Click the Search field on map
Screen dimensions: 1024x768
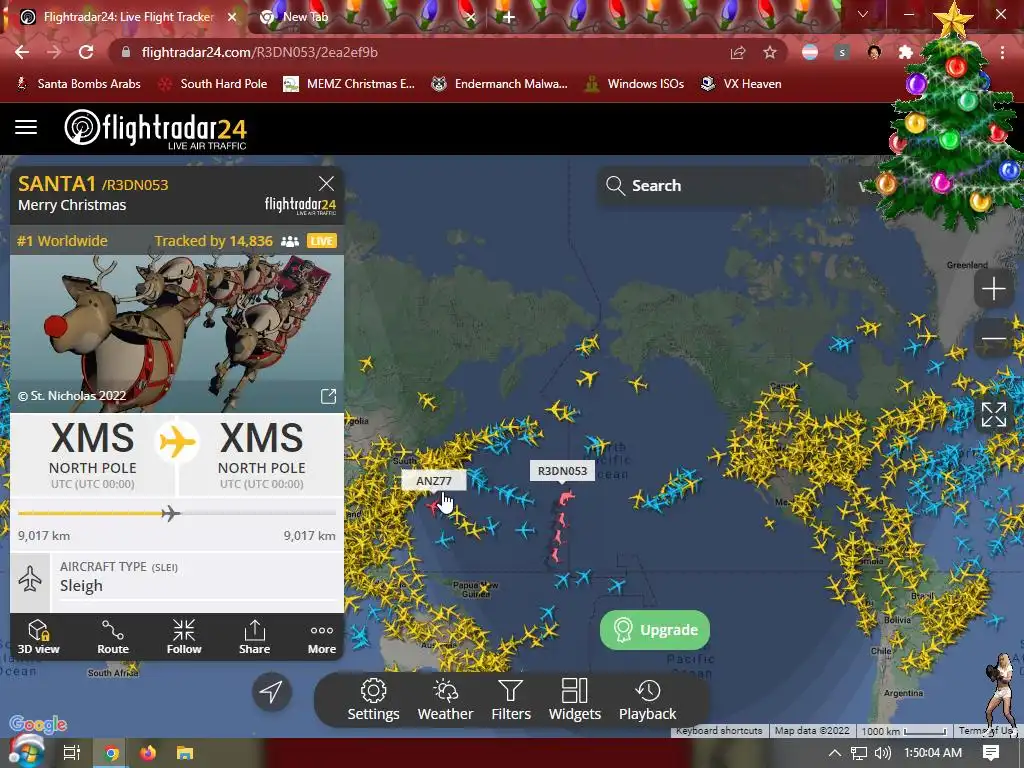pyautogui.click(x=710, y=185)
